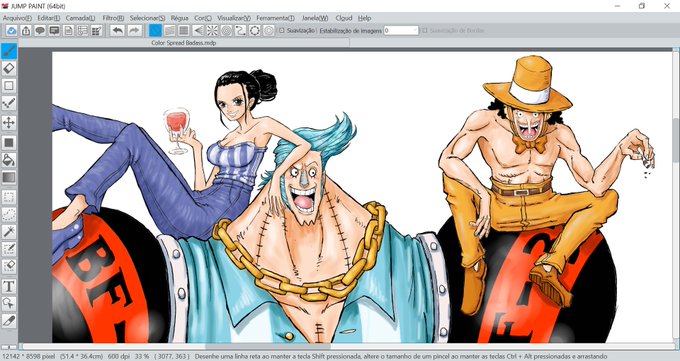Click the share/export upload icon
The image size is (680, 361).
tap(26, 30)
